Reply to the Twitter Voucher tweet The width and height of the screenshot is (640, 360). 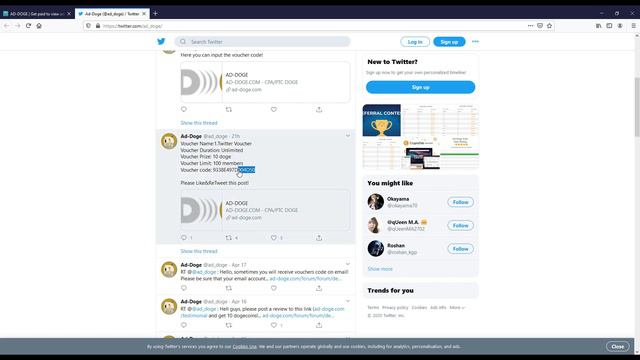point(184,238)
